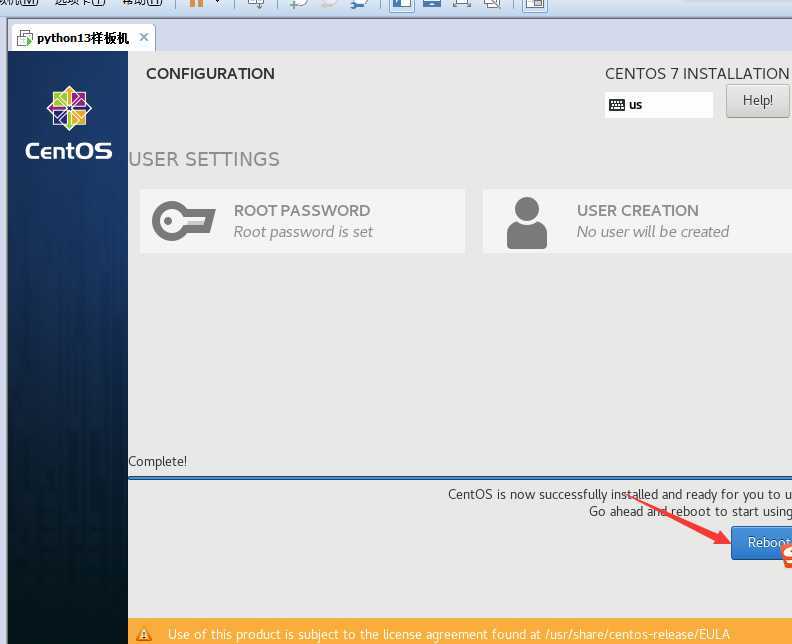Viewport: 792px width, 644px height.
Task: Click the USER SETTINGS heading
Action: (x=204, y=160)
